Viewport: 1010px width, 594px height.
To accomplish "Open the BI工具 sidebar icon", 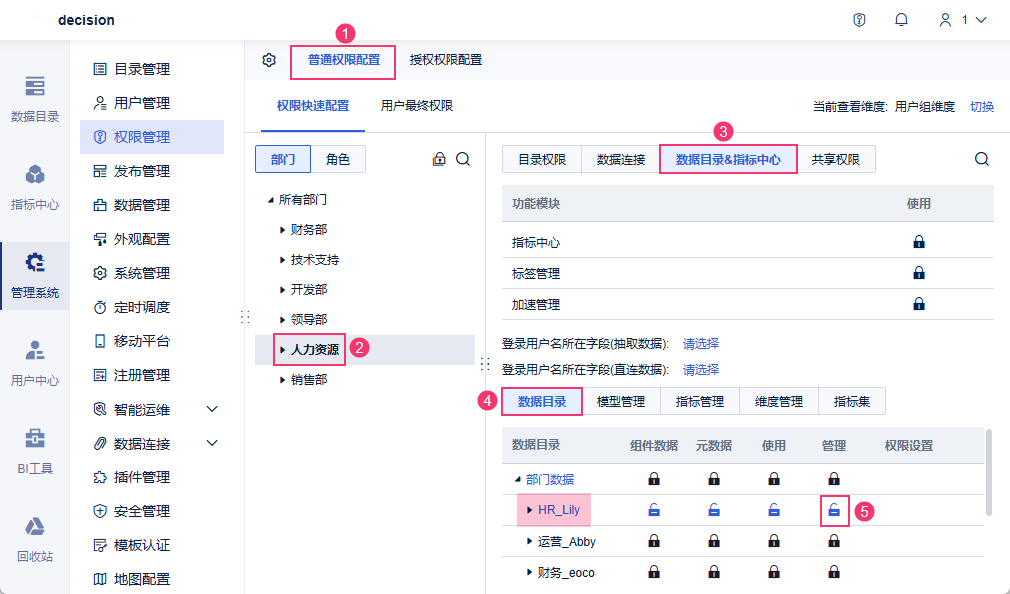I will (x=35, y=450).
